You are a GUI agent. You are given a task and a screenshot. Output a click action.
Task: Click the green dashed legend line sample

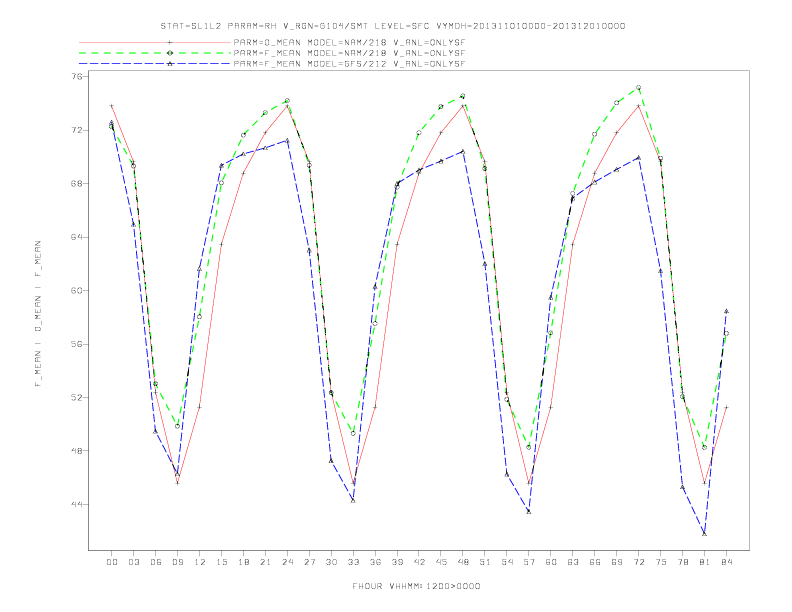pyautogui.click(x=155, y=53)
